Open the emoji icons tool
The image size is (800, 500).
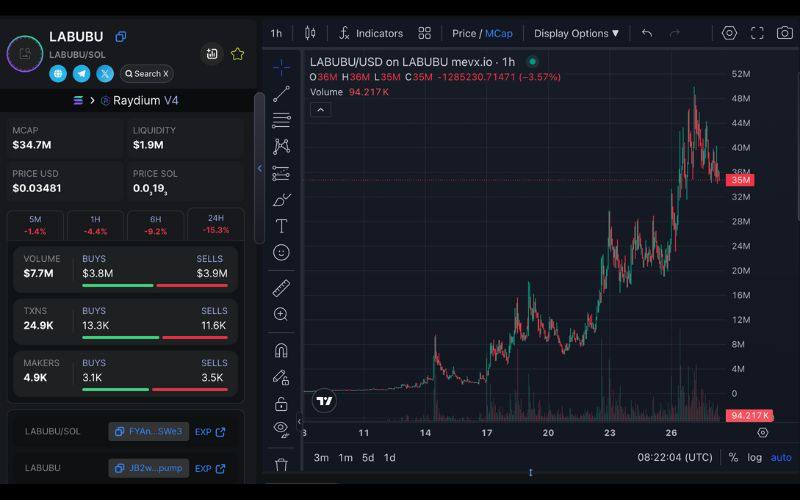(x=281, y=253)
